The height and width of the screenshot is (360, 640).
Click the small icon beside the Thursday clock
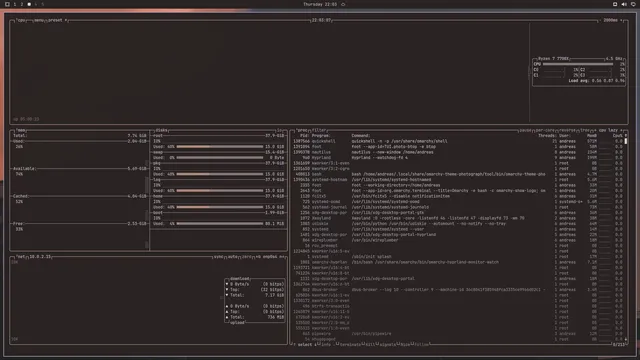coord(343,4)
